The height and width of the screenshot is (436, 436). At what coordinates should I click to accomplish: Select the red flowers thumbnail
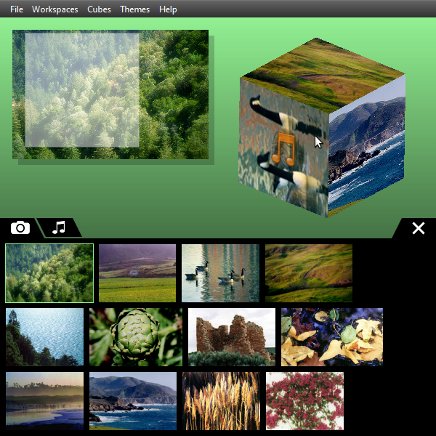click(x=305, y=401)
